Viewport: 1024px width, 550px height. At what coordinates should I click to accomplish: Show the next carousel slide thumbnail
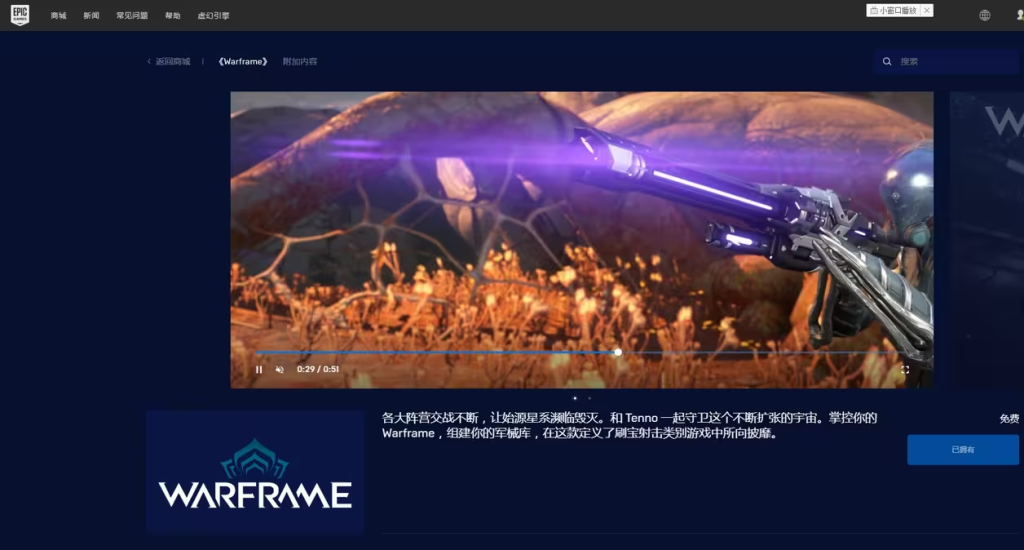tap(987, 240)
